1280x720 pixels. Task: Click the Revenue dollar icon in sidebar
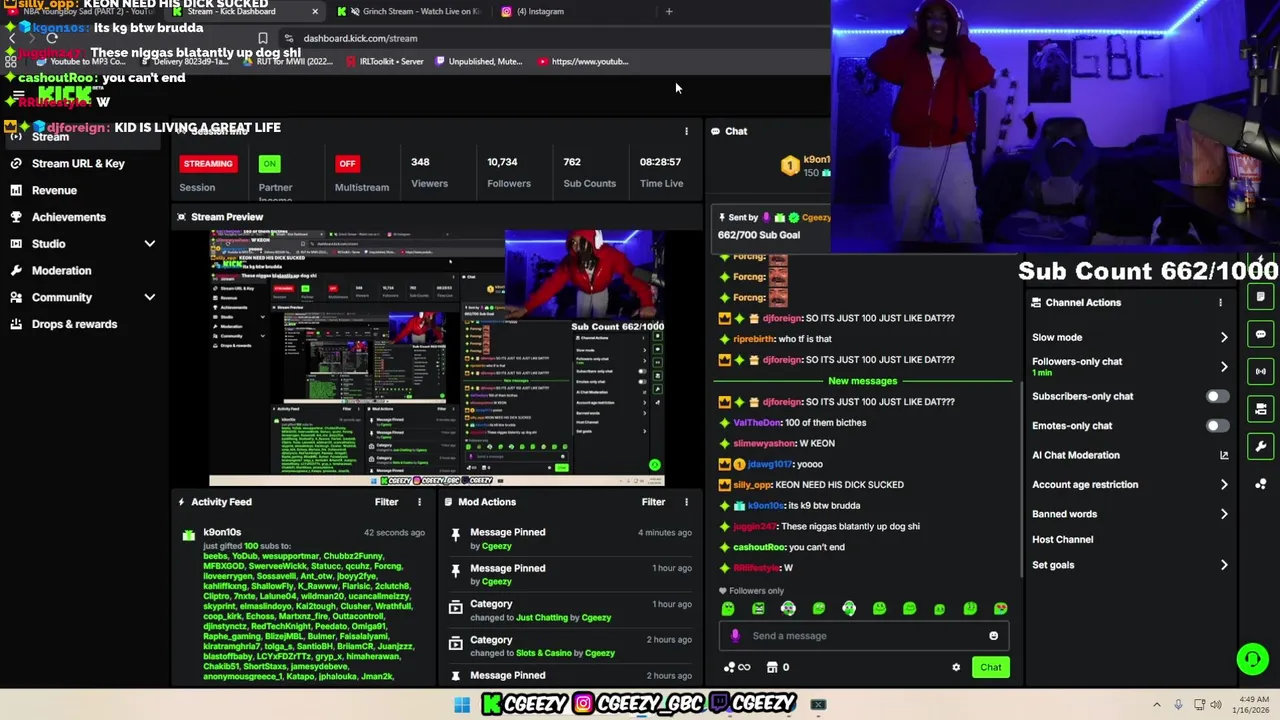[x=16, y=190]
